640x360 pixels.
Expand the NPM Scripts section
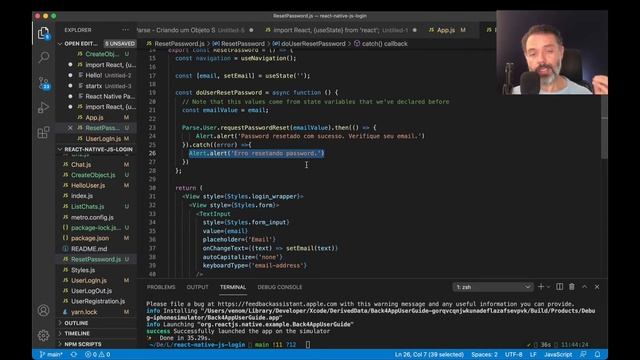pyautogui.click(x=96, y=344)
